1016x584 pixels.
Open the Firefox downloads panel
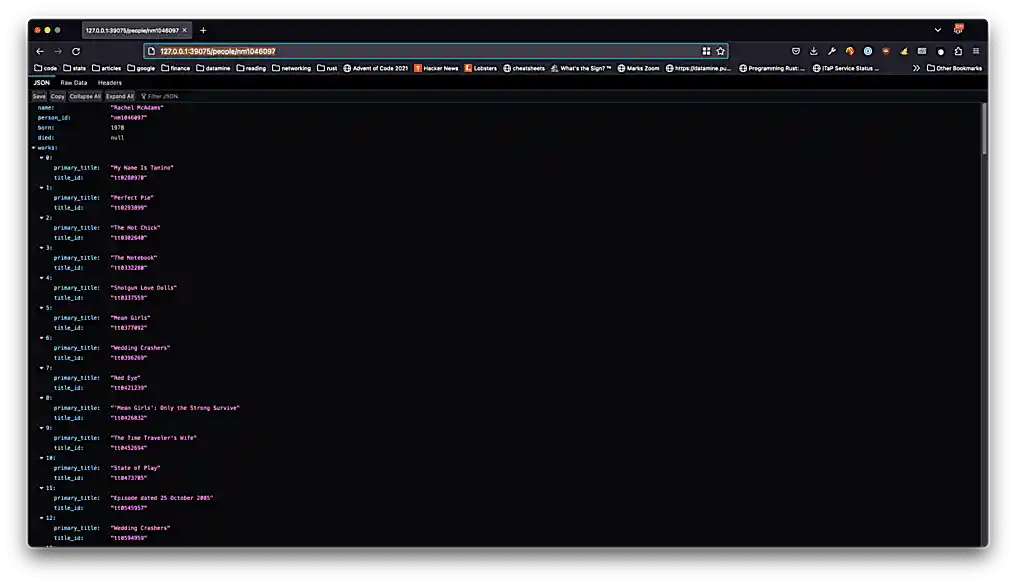(x=814, y=51)
